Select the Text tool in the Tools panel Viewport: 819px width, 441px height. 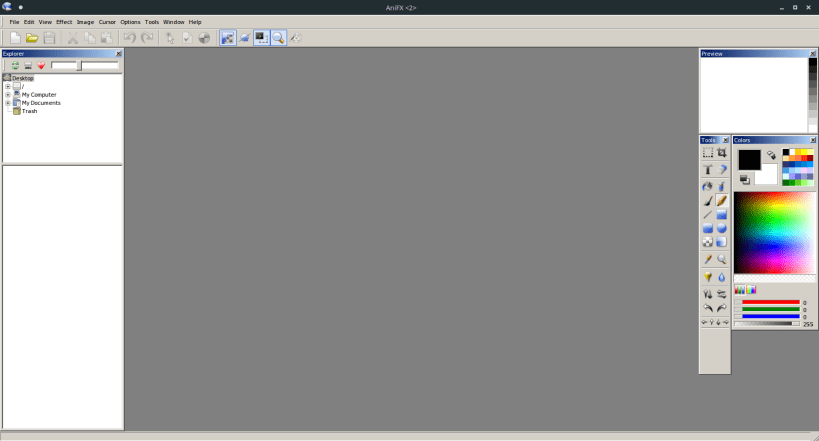pyautogui.click(x=707, y=170)
